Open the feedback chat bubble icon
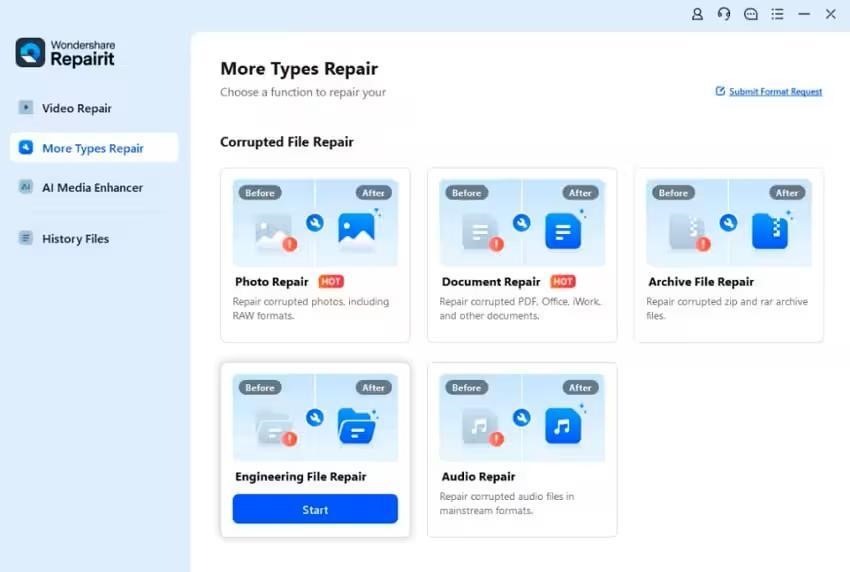The height and width of the screenshot is (572, 850). (x=751, y=14)
